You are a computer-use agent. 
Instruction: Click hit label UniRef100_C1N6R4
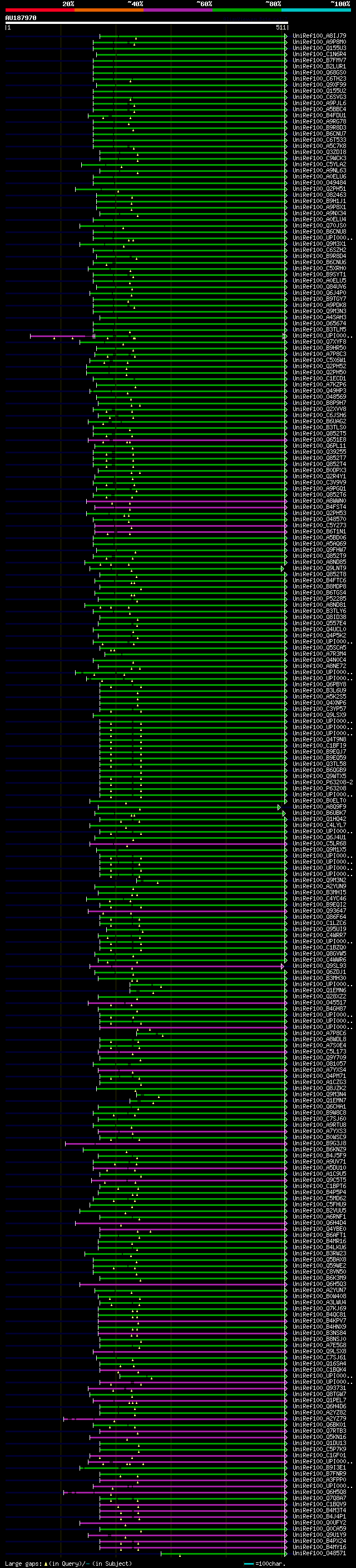pyautogui.click(x=319, y=54)
